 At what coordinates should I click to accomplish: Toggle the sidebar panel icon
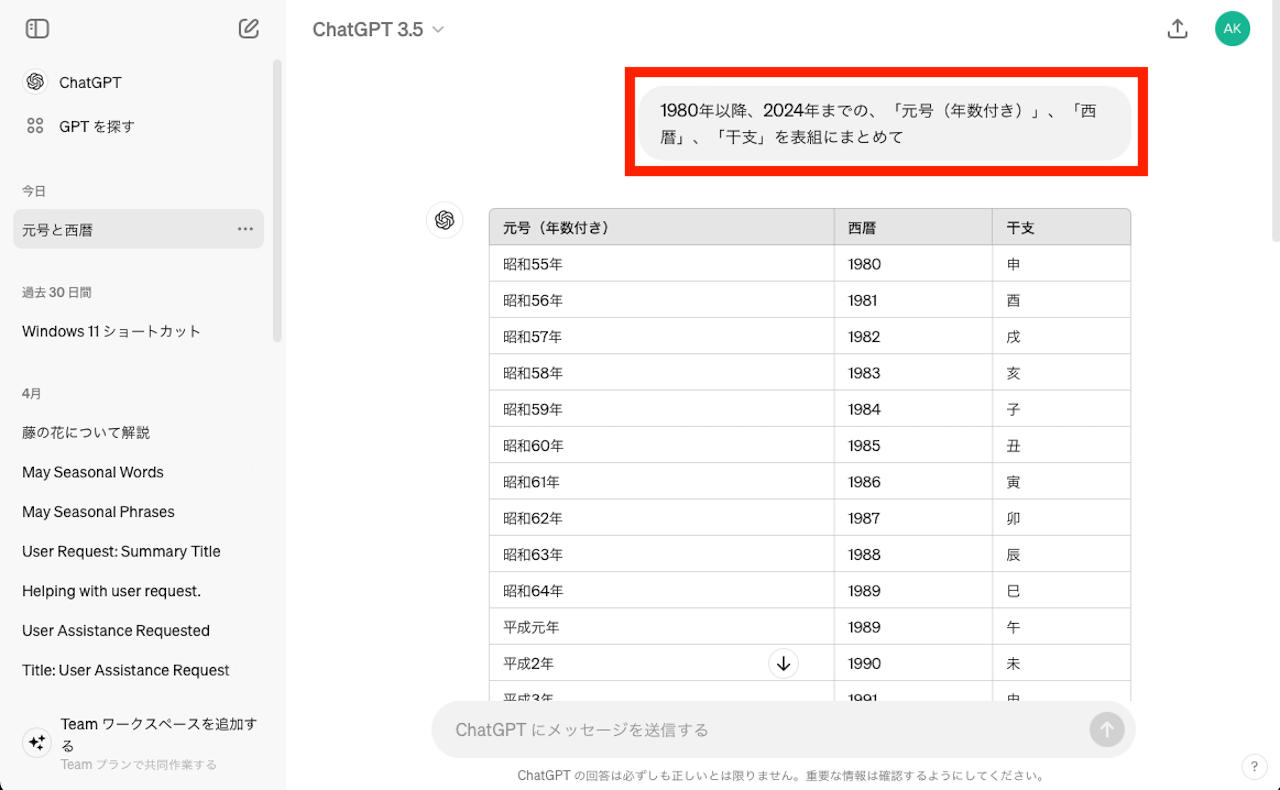coord(37,29)
